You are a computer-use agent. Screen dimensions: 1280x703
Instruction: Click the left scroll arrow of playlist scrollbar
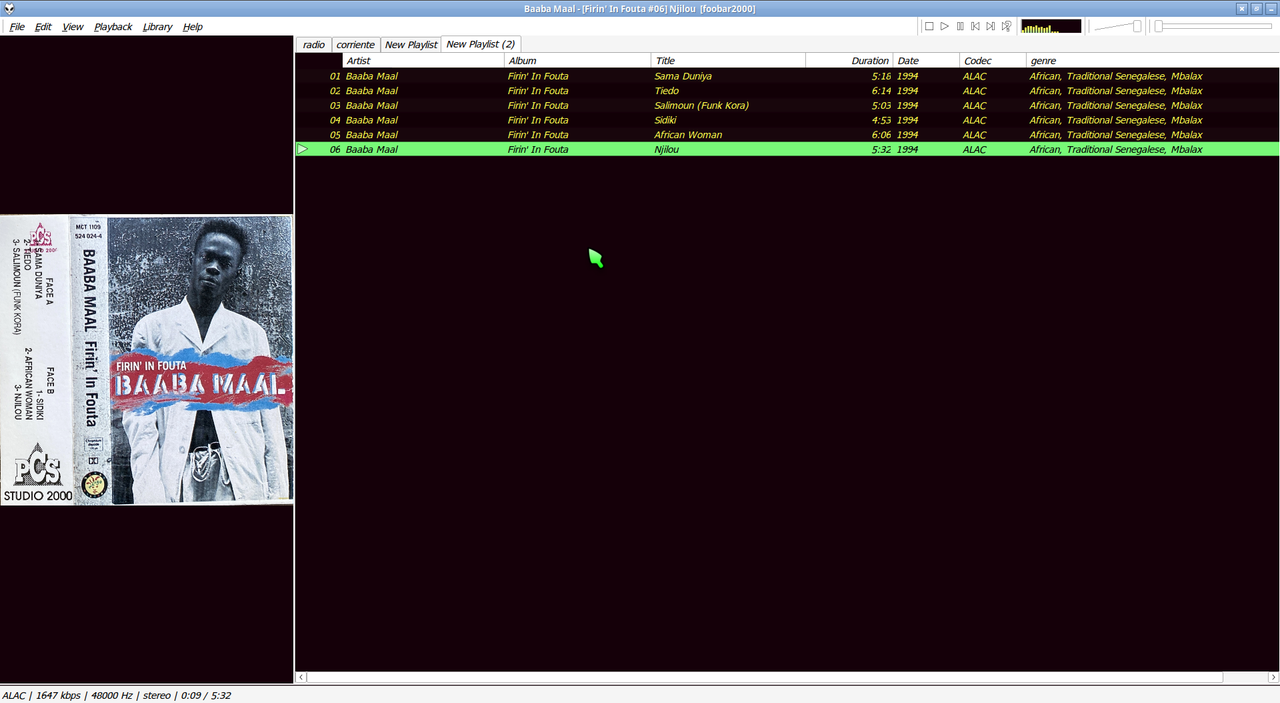[x=301, y=677]
